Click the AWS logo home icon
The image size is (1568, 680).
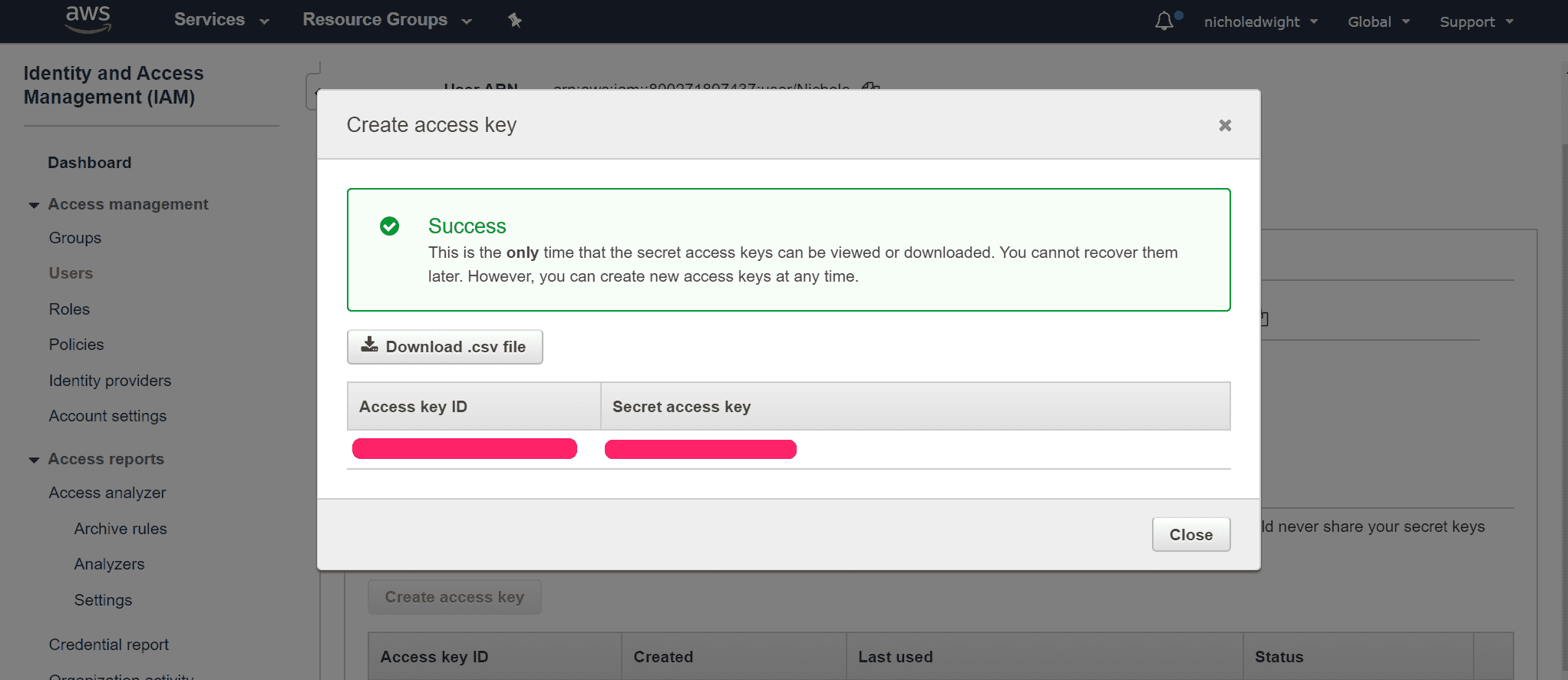[88, 20]
